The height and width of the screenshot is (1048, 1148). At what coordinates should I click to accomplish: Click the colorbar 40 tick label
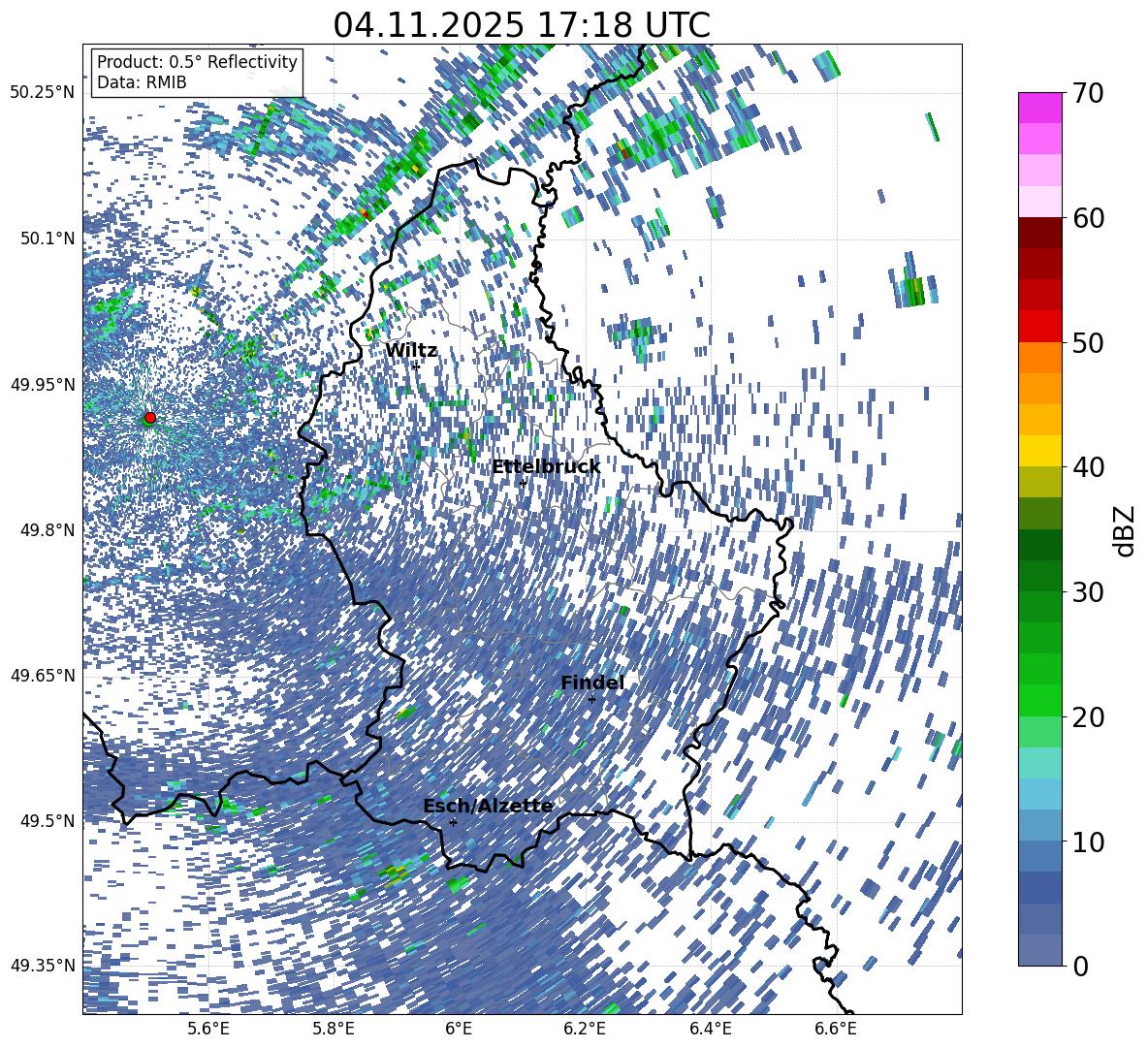tap(1088, 467)
